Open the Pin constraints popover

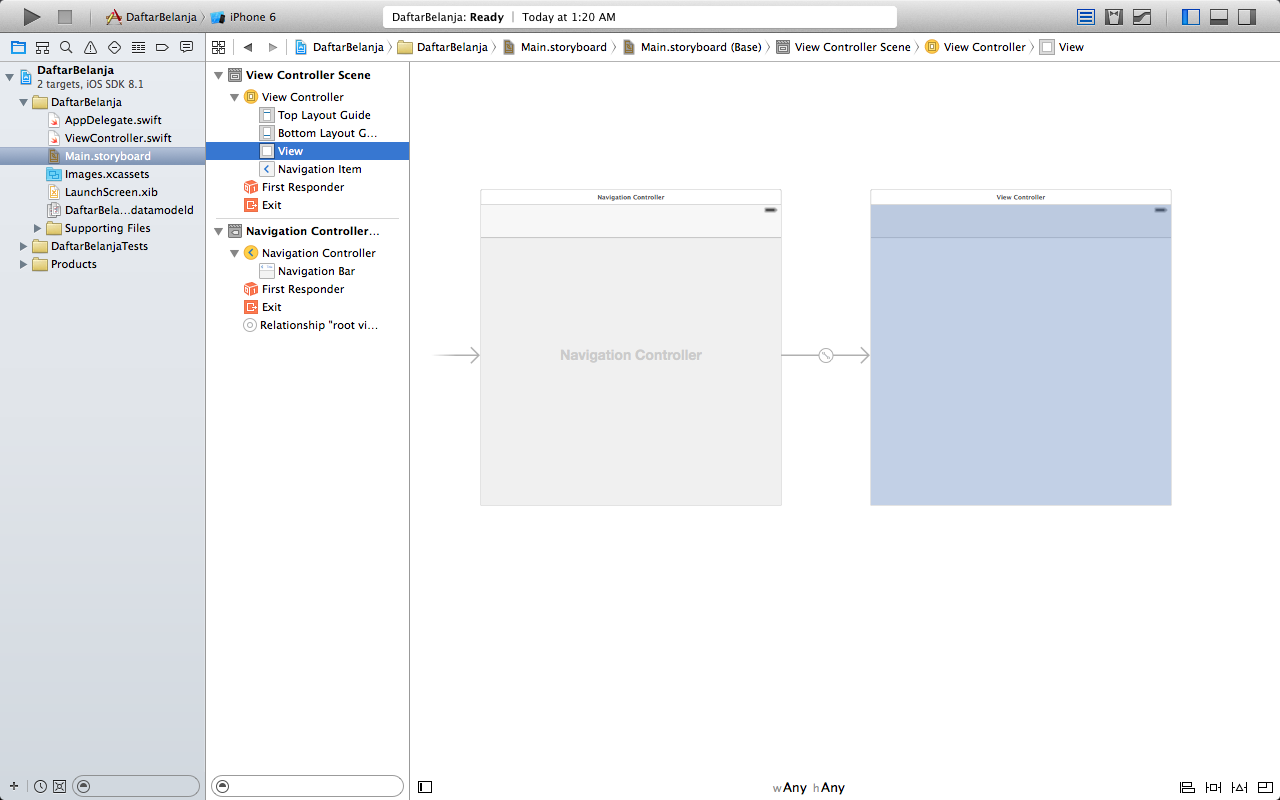1213,788
